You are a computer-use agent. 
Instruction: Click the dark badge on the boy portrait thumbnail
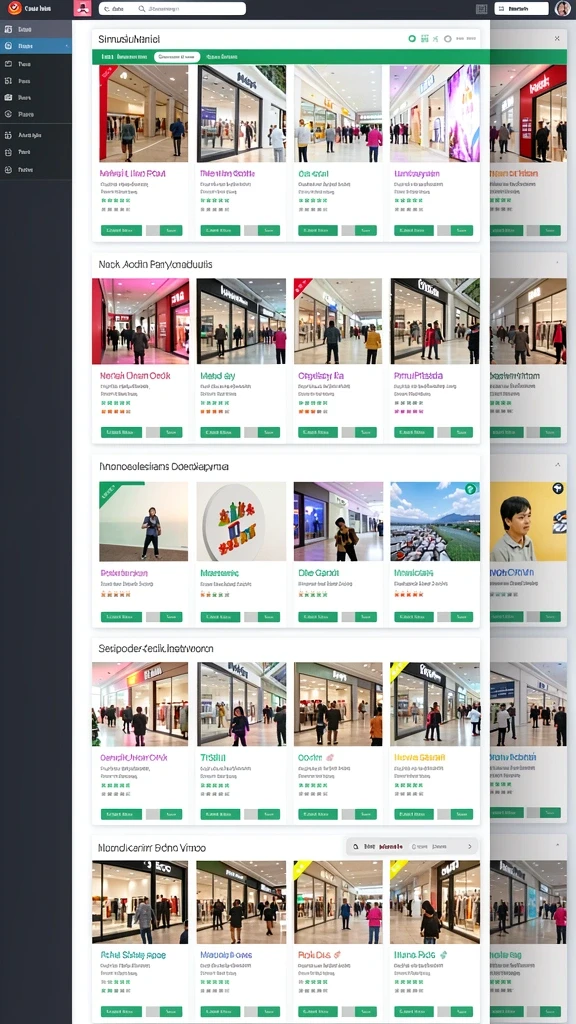(x=558, y=488)
